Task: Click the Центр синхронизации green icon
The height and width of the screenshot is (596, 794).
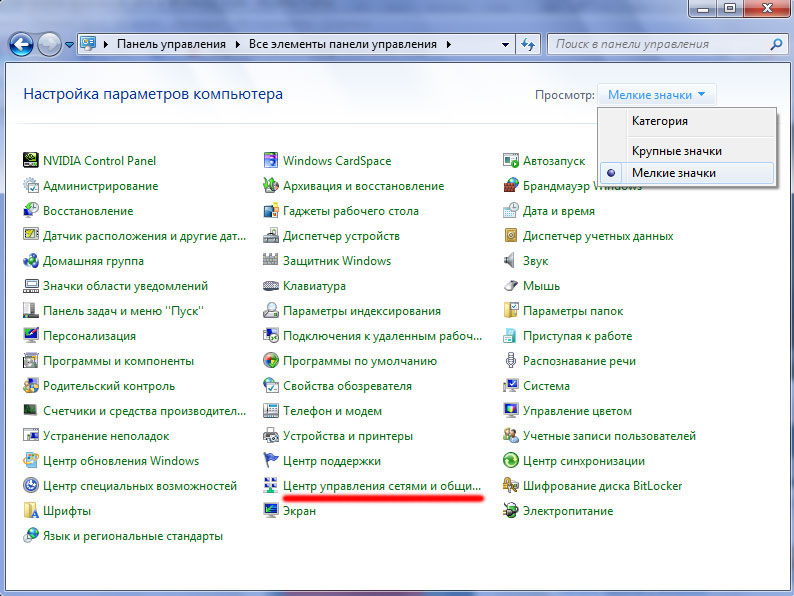Action: click(x=511, y=460)
